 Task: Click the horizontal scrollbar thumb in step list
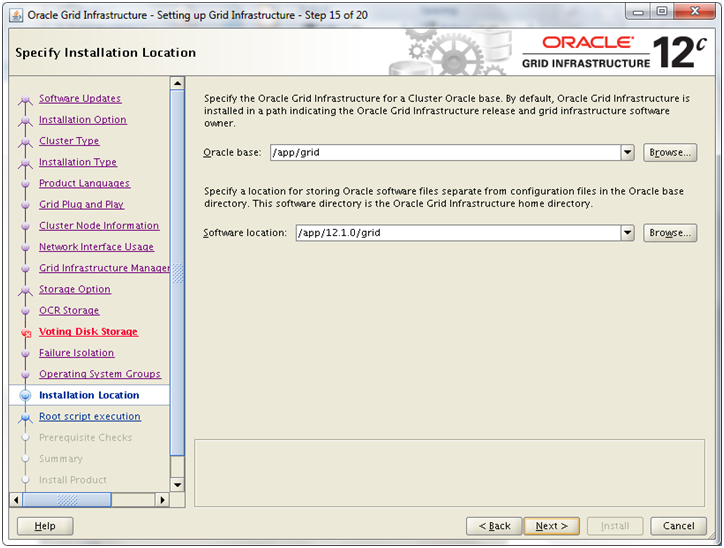tap(67, 500)
